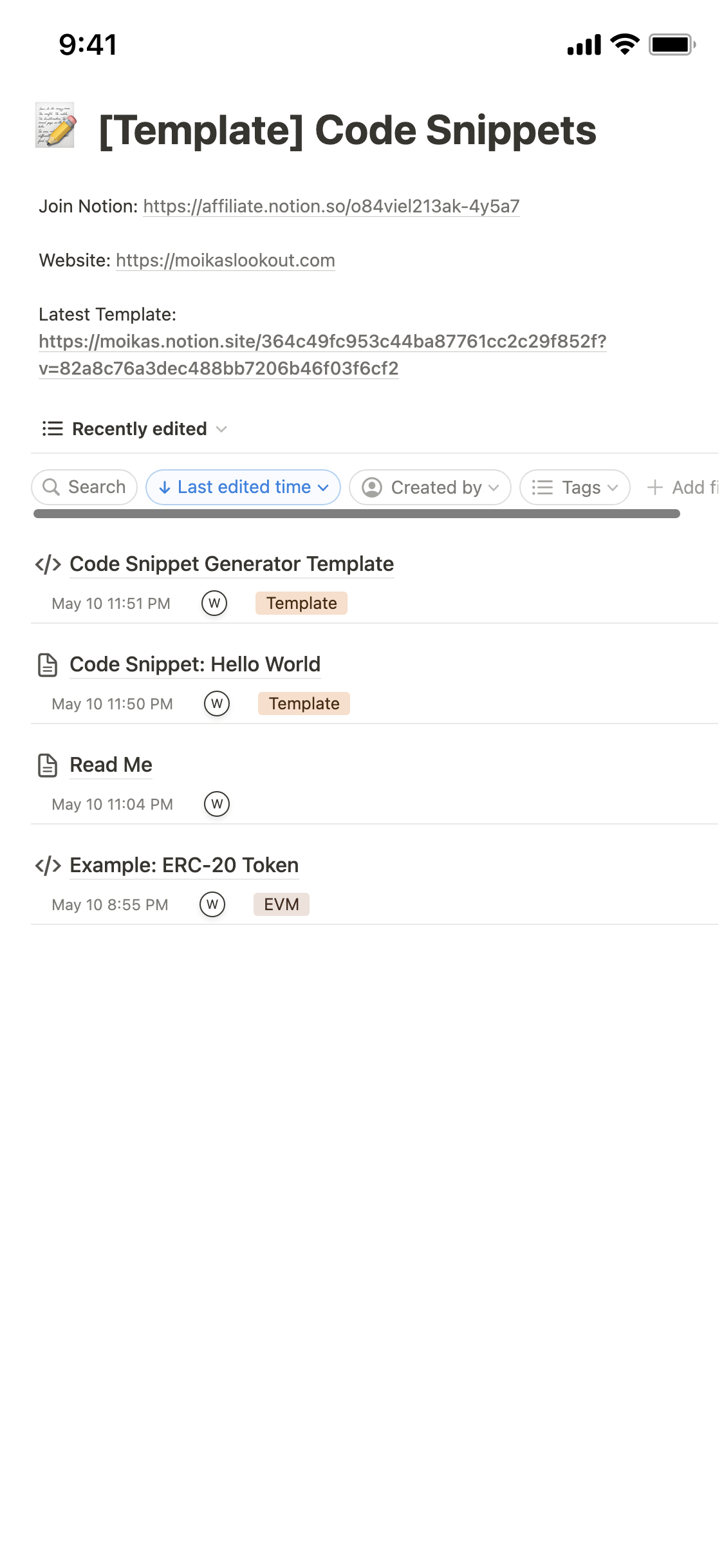Open the Tags filter dropdown
Viewport: 724px width, 1568px height.
(x=575, y=487)
